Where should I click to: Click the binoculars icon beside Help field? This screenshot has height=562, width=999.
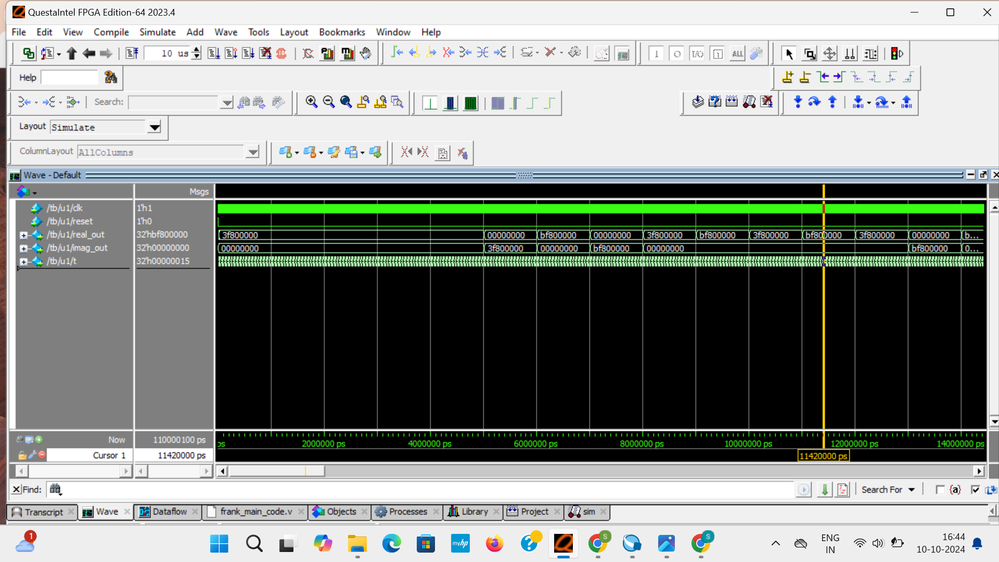coord(111,77)
